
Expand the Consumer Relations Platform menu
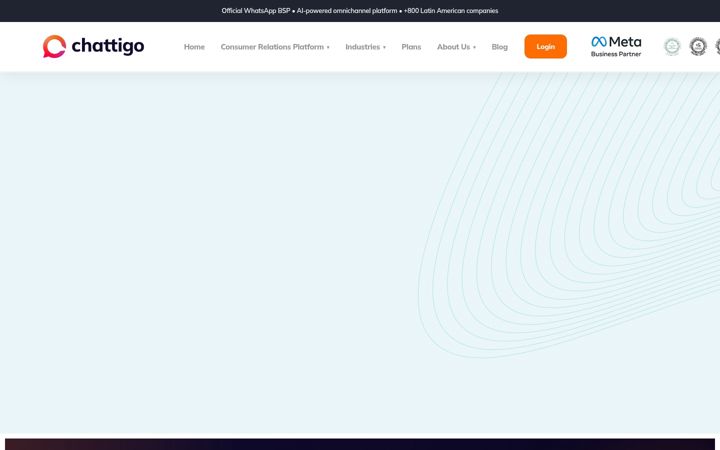coord(275,47)
